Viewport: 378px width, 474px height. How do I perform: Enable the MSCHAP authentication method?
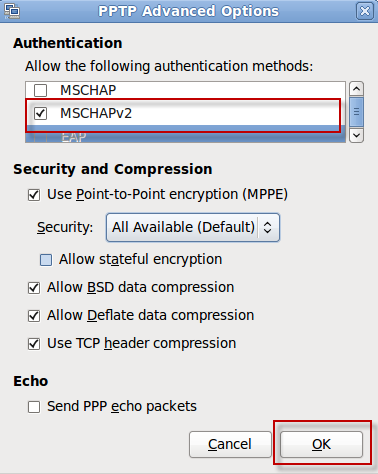pyautogui.click(x=41, y=90)
